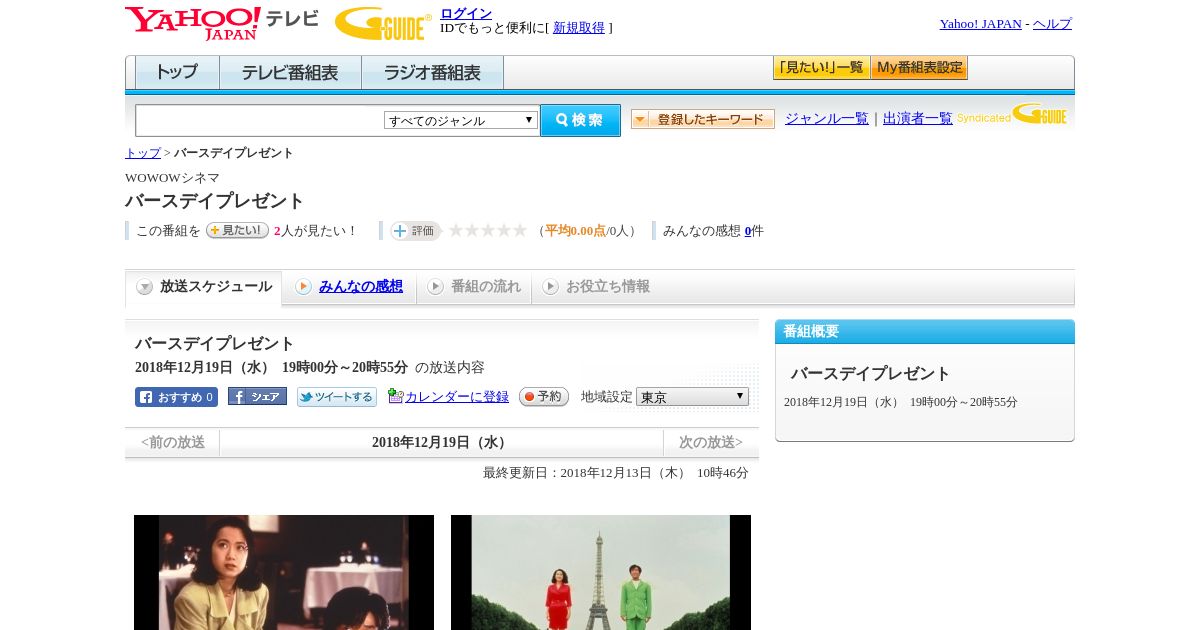Screen dimensions: 1200x630
Task: Click the 2018年12月19日(水) date bar text
Action: [x=442, y=443]
